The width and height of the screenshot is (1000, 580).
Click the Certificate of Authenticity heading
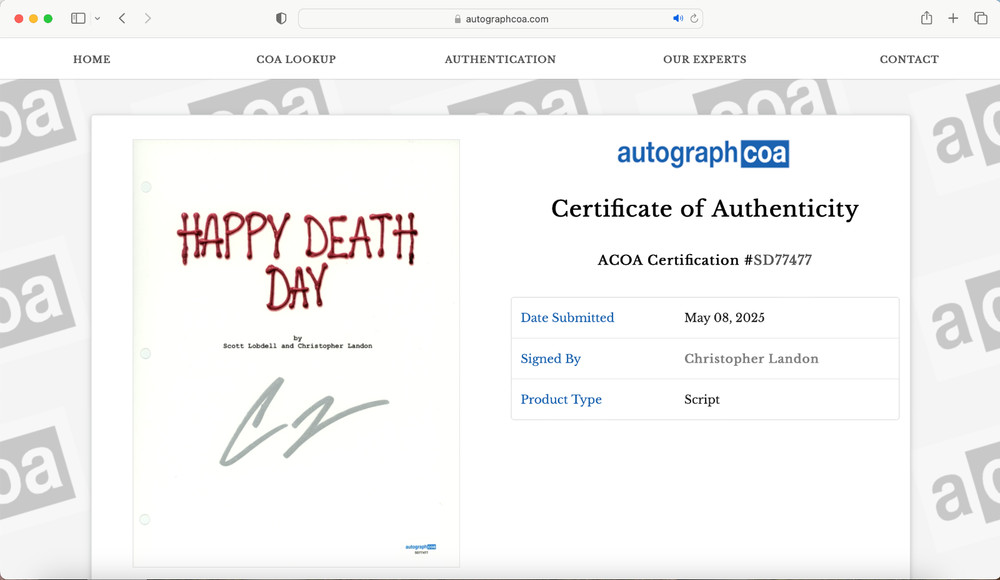point(705,209)
